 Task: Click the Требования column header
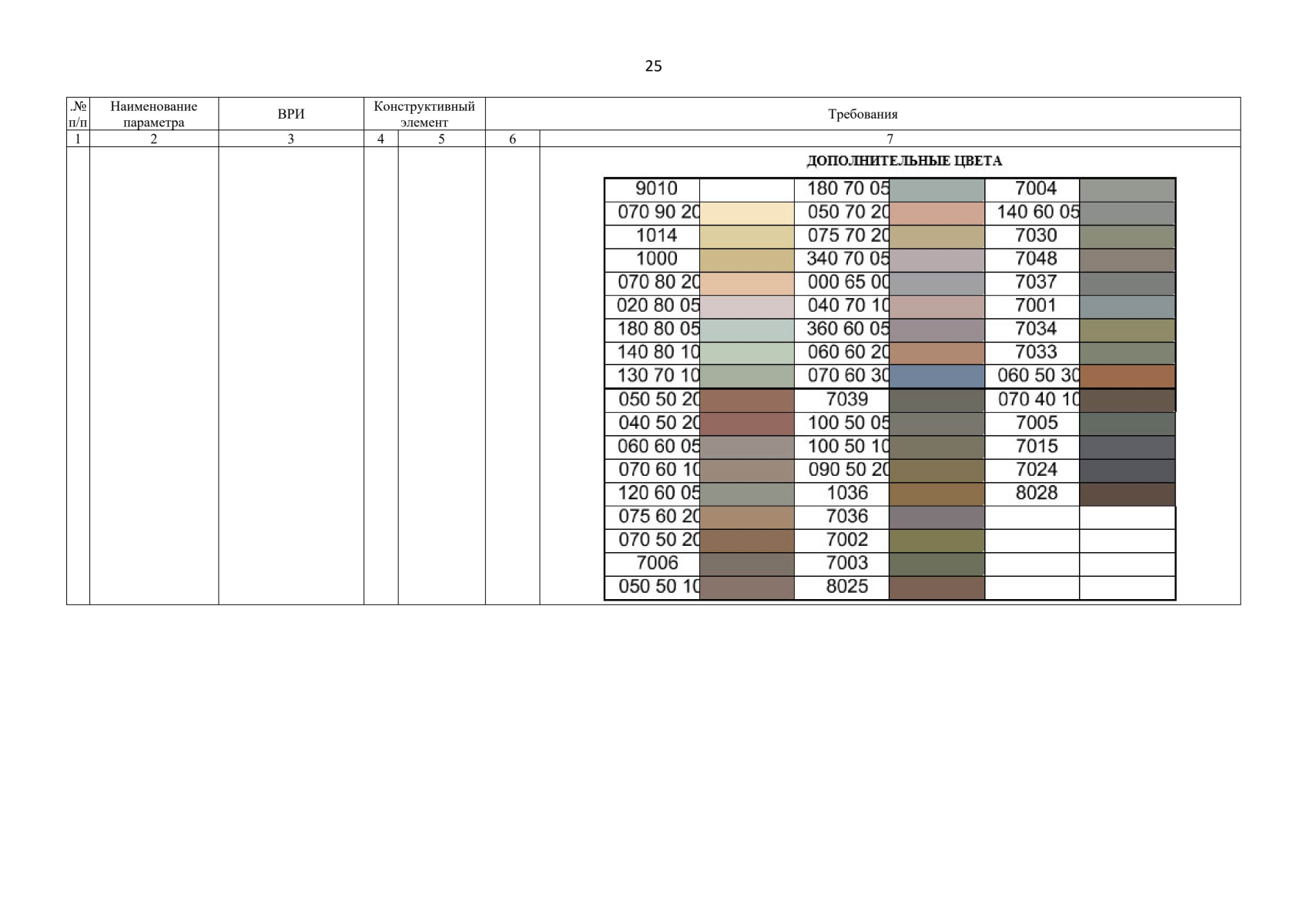pos(863,114)
